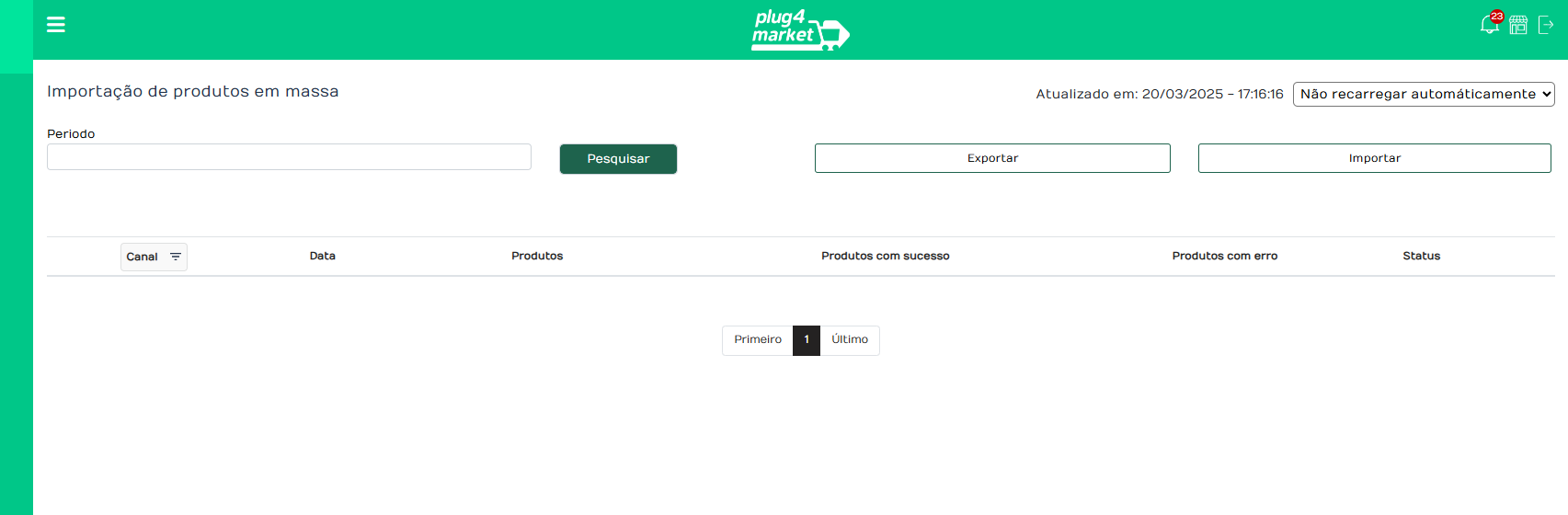
Task: Click the plug4market logo
Action: (x=800, y=29)
